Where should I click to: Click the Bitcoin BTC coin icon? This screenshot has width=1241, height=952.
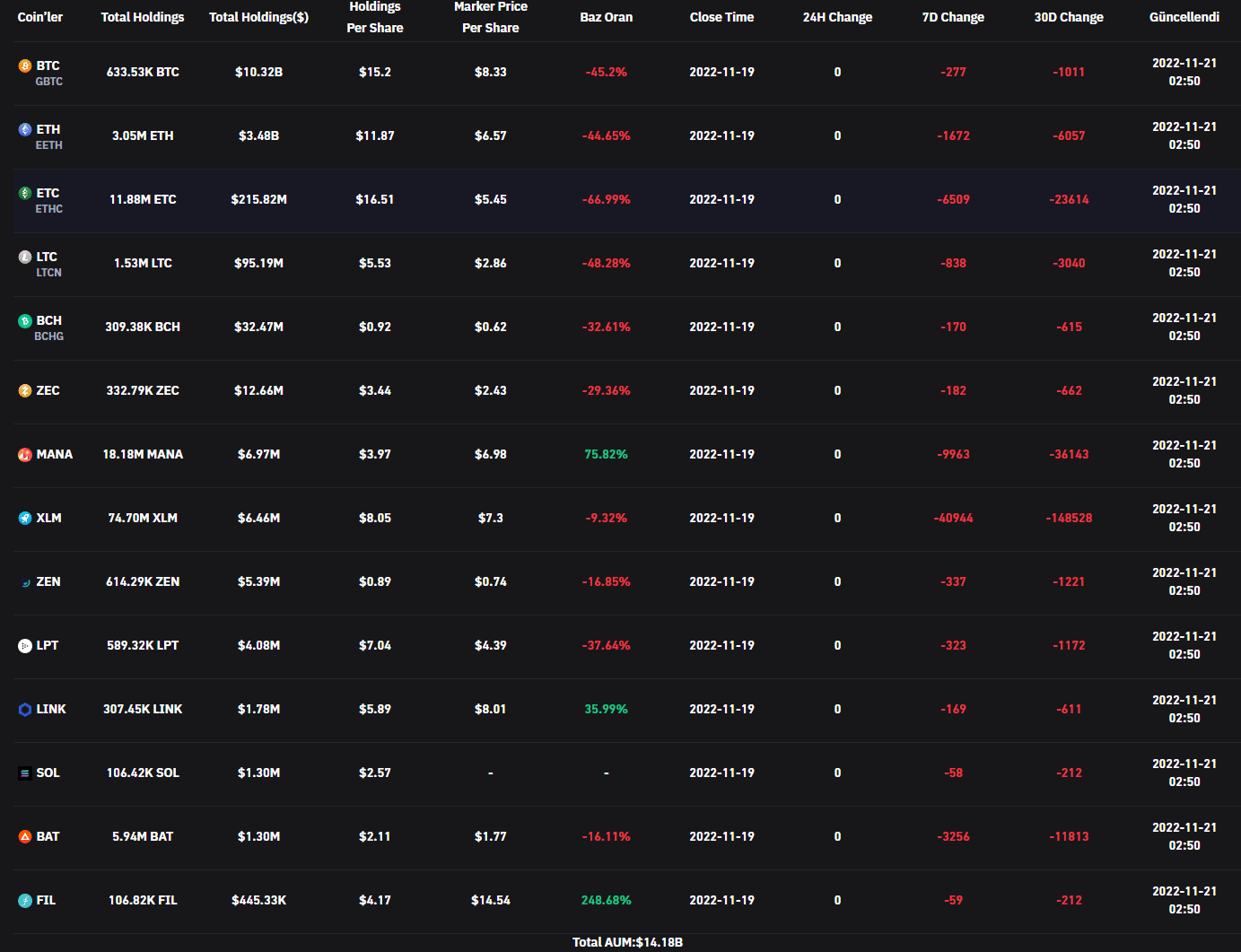click(x=25, y=66)
